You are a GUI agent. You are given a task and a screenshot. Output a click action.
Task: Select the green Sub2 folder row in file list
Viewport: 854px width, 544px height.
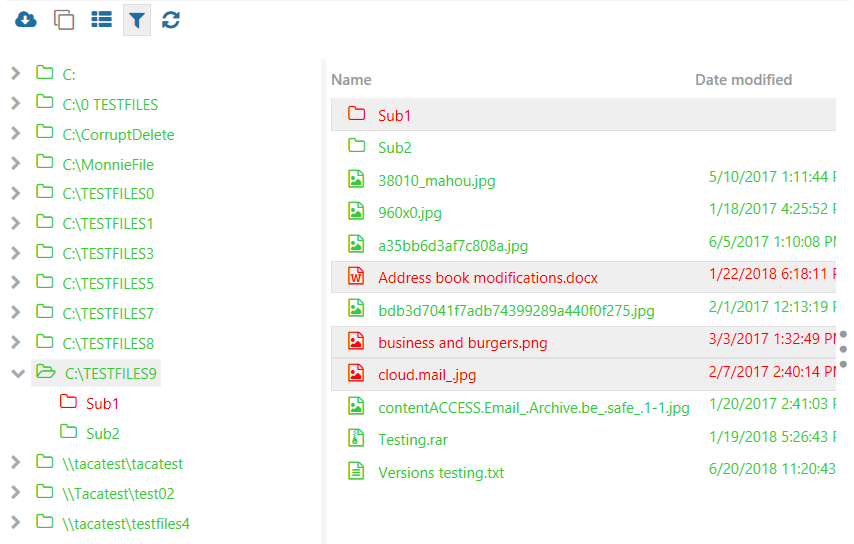point(395,148)
